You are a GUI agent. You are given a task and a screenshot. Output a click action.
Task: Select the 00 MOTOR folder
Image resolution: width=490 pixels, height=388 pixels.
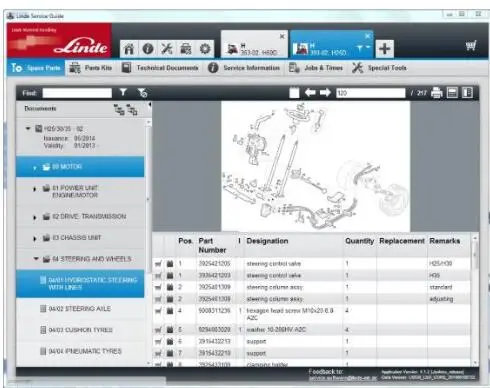click(80, 166)
